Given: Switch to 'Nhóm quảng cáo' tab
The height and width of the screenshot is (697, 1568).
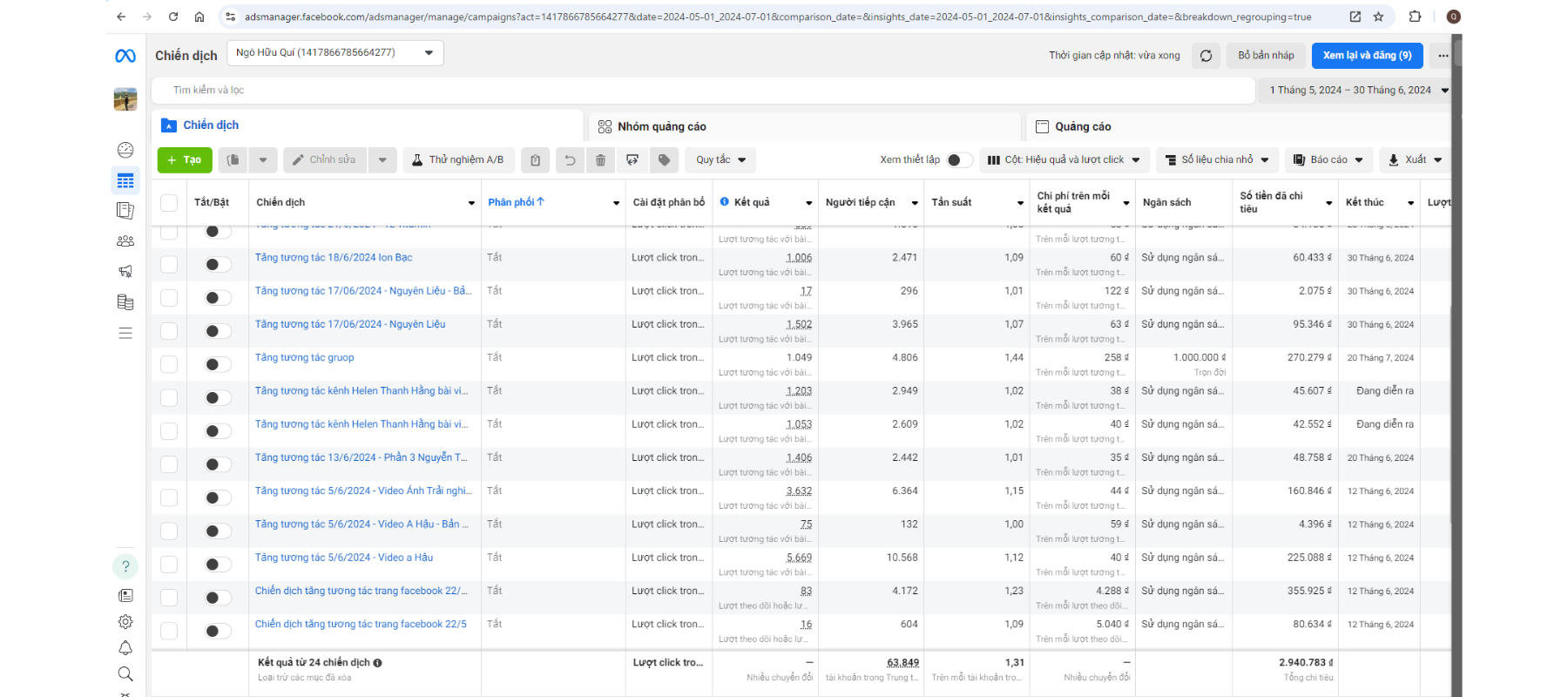Looking at the screenshot, I should point(661,127).
